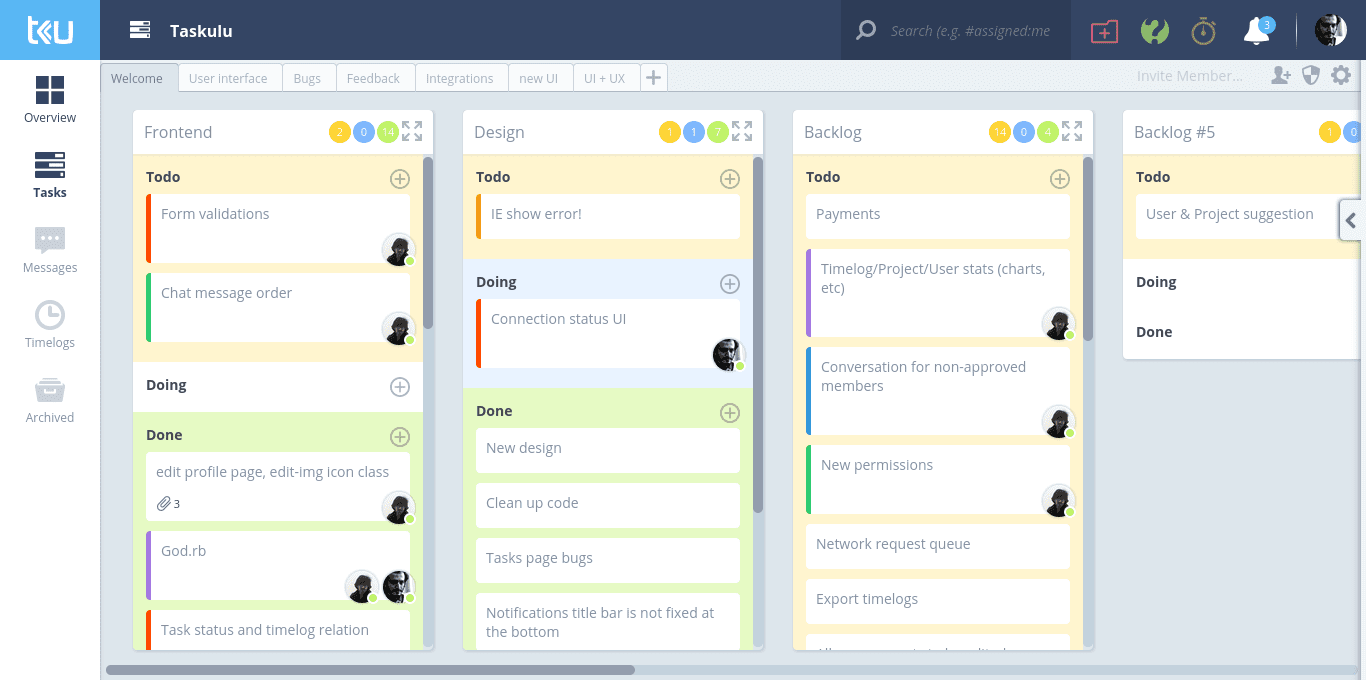Click the red add project folder icon
Screen dimensions: 1366x680
tap(1104, 31)
